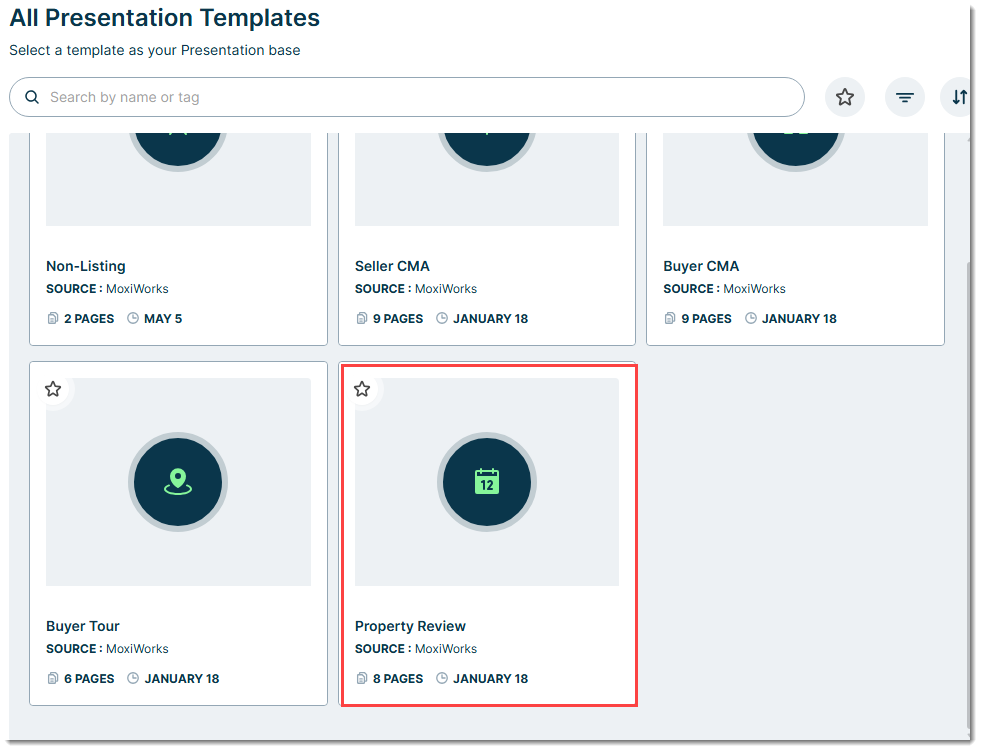Viewport: 981px width, 751px height.
Task: Favorite the Buyer Tour template star
Action: [x=53, y=389]
